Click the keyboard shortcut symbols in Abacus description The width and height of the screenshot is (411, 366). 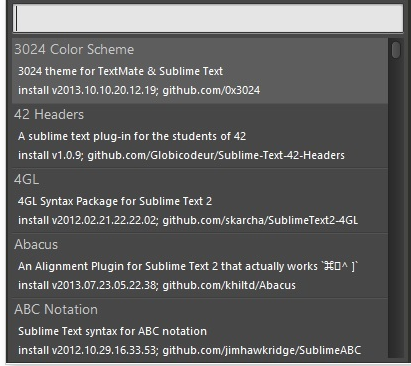point(339,266)
